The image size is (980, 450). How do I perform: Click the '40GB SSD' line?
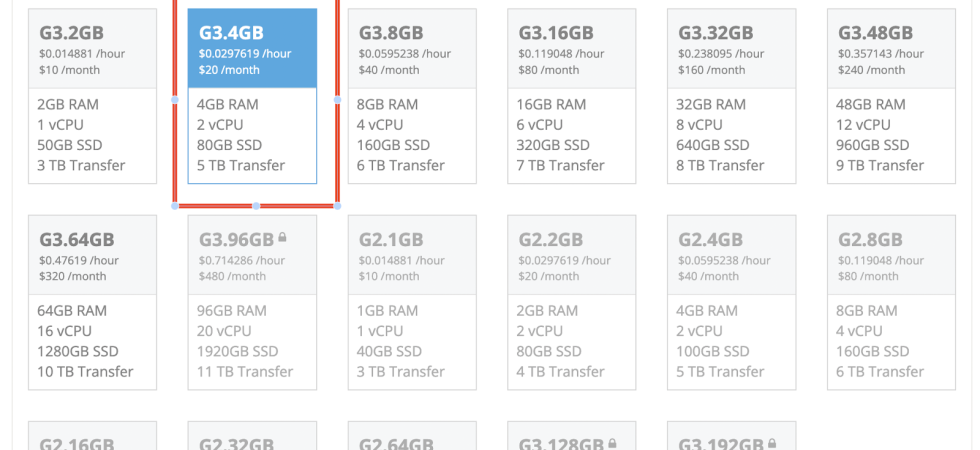click(389, 351)
